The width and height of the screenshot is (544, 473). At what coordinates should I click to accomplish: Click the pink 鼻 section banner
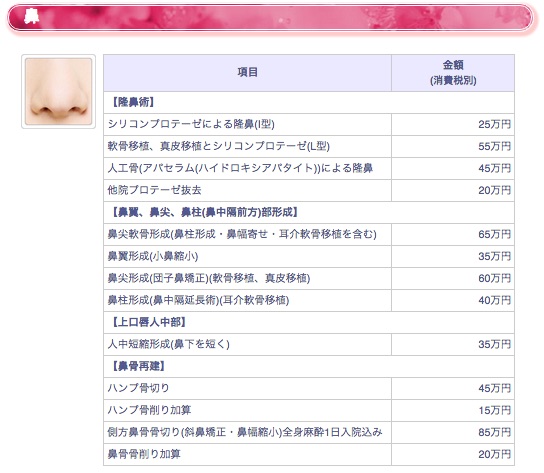pyautogui.click(x=270, y=17)
